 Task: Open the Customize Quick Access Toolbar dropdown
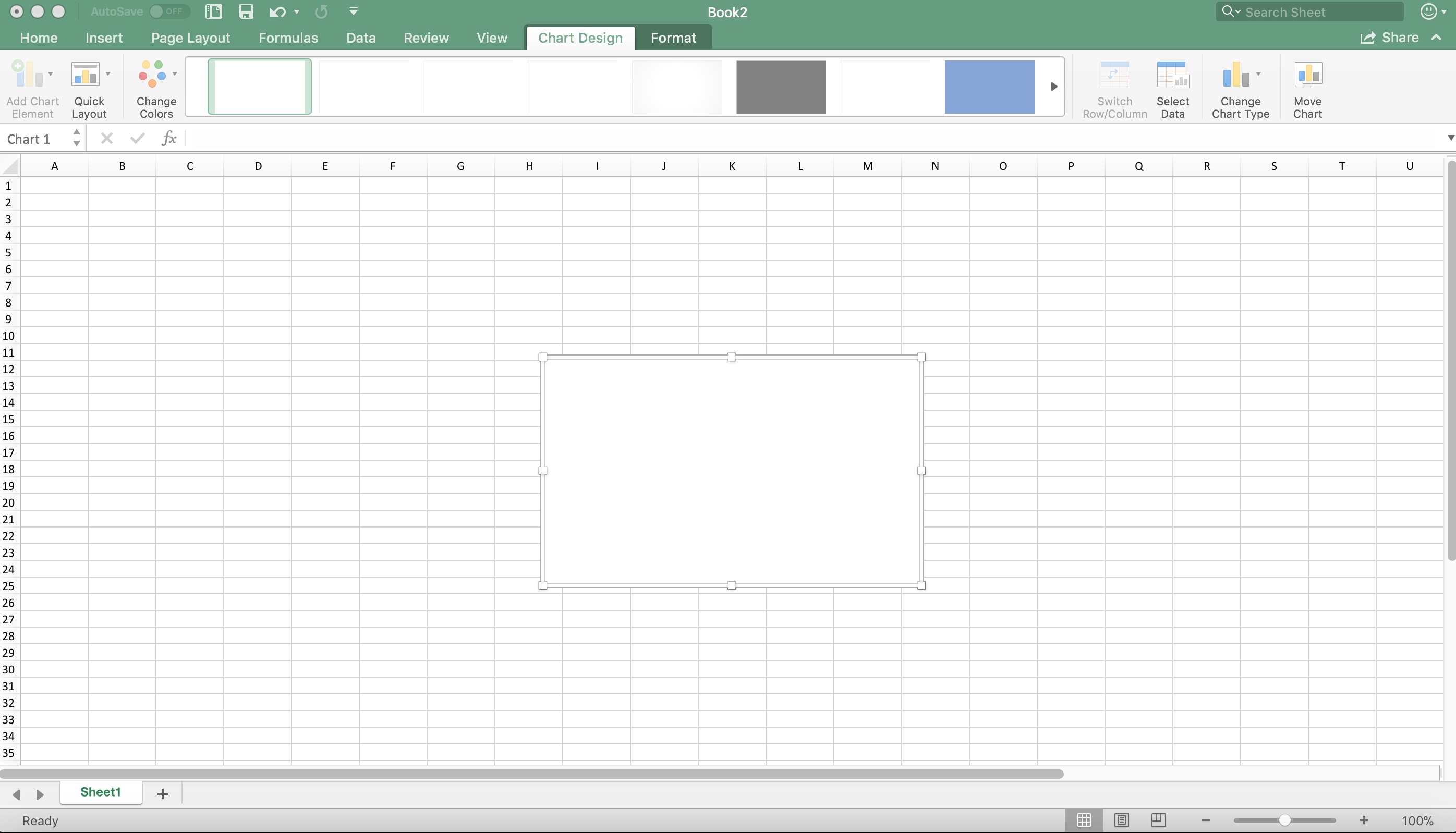point(353,11)
